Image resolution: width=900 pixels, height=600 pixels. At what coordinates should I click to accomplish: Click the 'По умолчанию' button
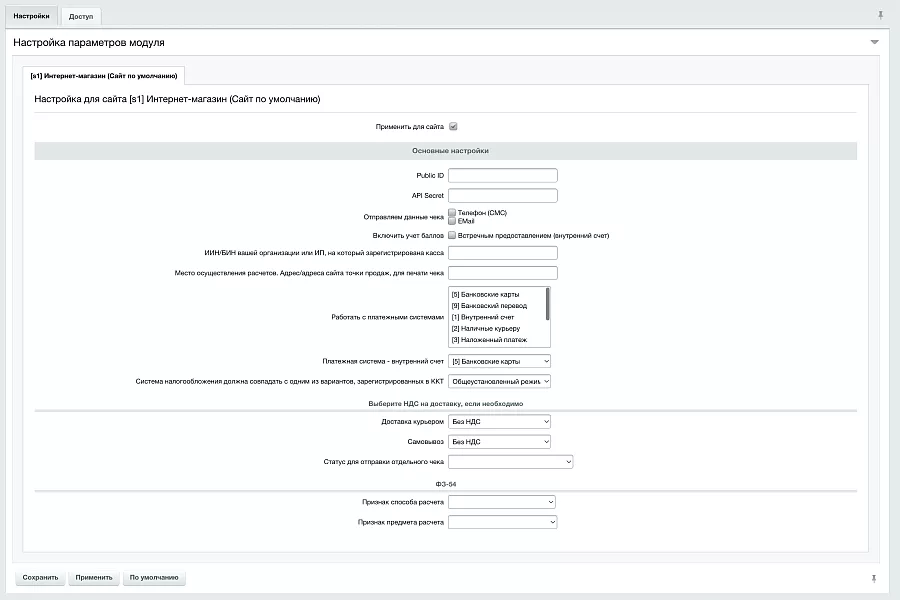(x=154, y=578)
